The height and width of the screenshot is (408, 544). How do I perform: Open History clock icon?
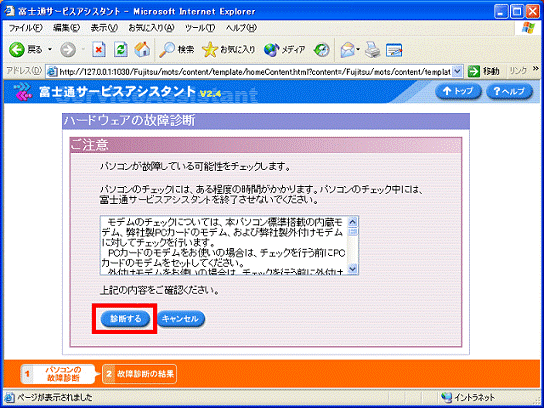pos(321,50)
